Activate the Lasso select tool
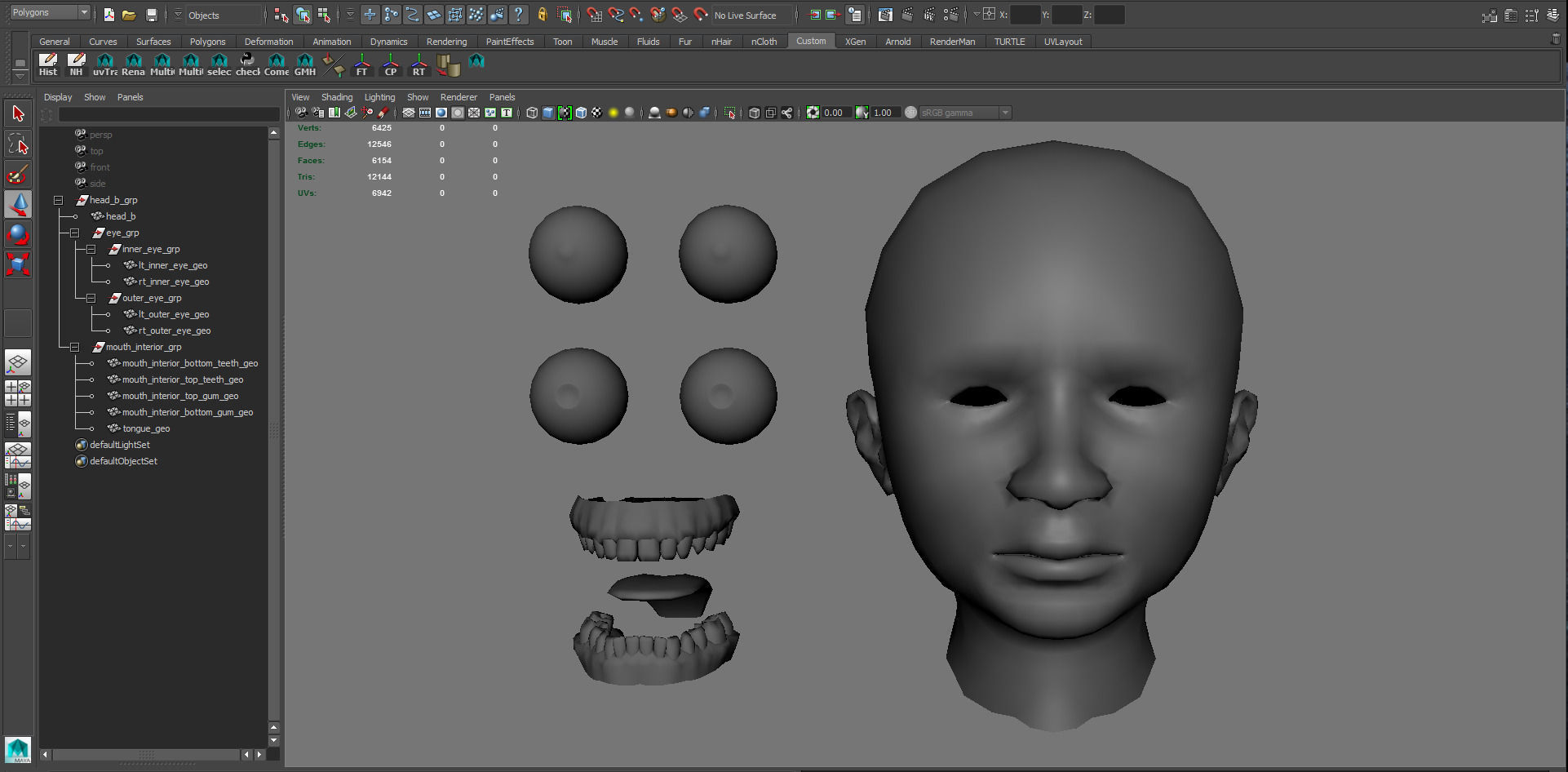Viewport: 1568px width, 772px height. [18, 145]
